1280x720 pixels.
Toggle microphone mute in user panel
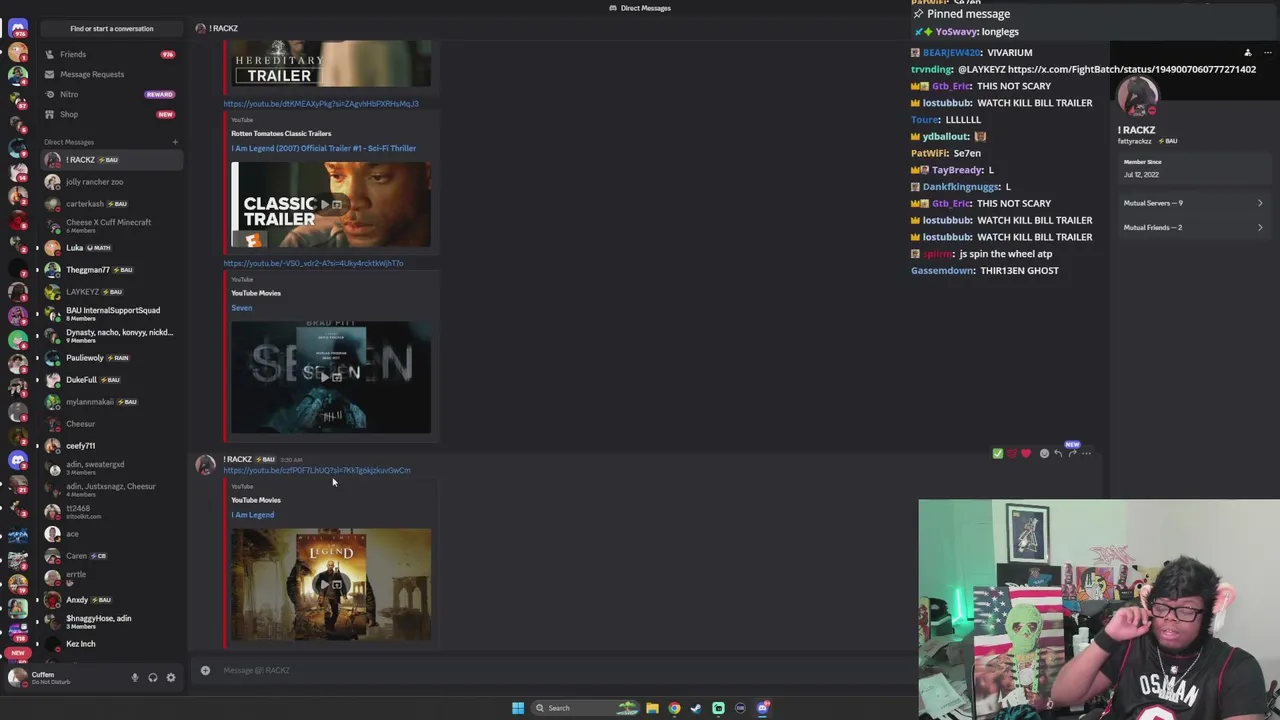(135, 678)
